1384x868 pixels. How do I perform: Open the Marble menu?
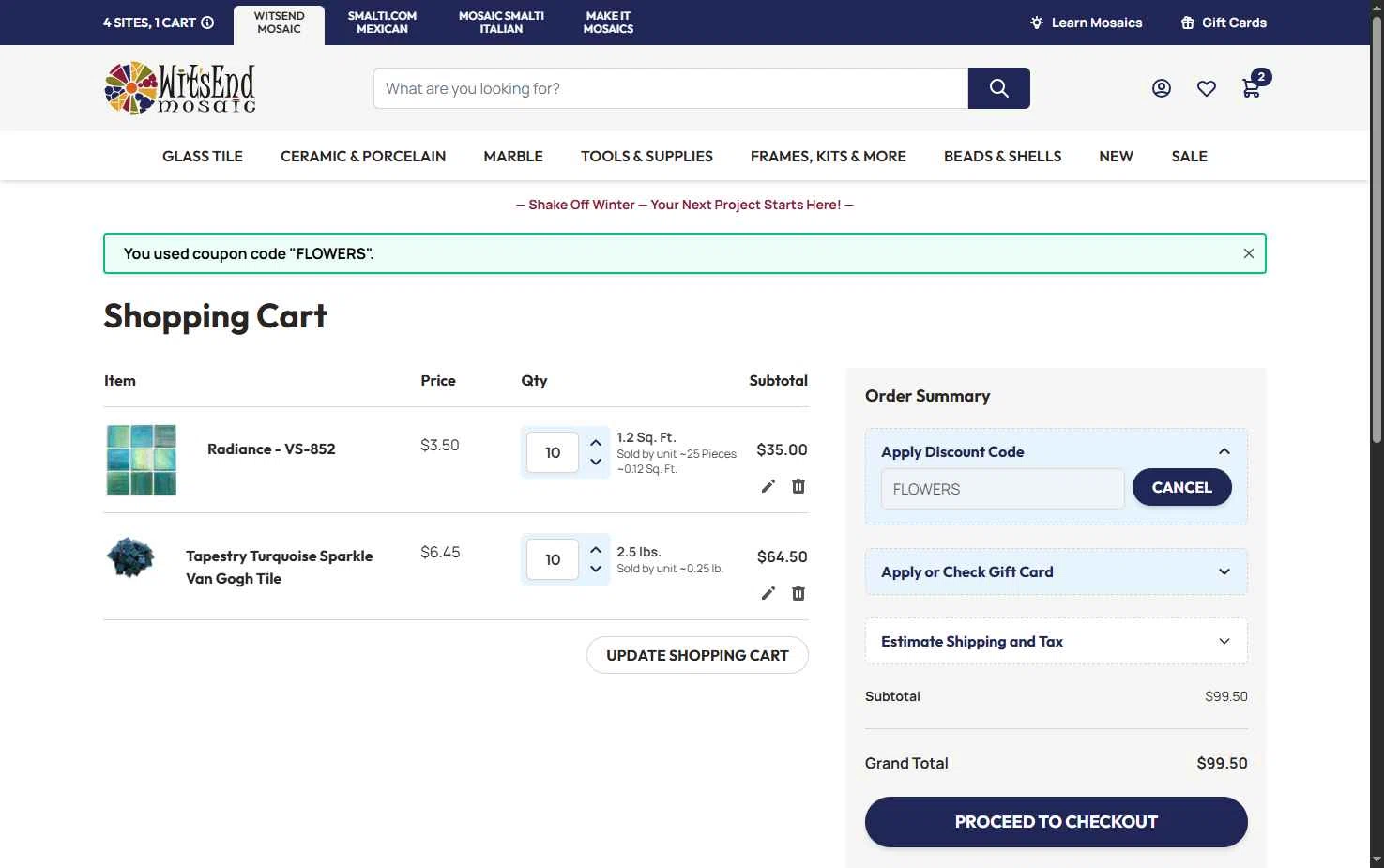coord(513,156)
